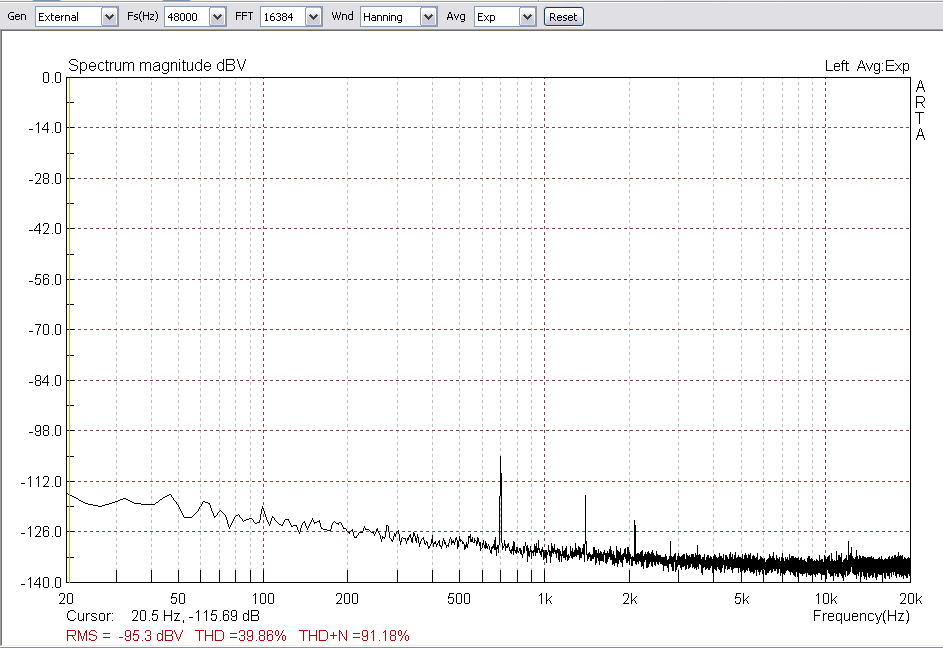Click the Cursor 20.5 Hz readout
Image resolution: width=943 pixels, height=648 pixels.
pyautogui.click(x=163, y=616)
